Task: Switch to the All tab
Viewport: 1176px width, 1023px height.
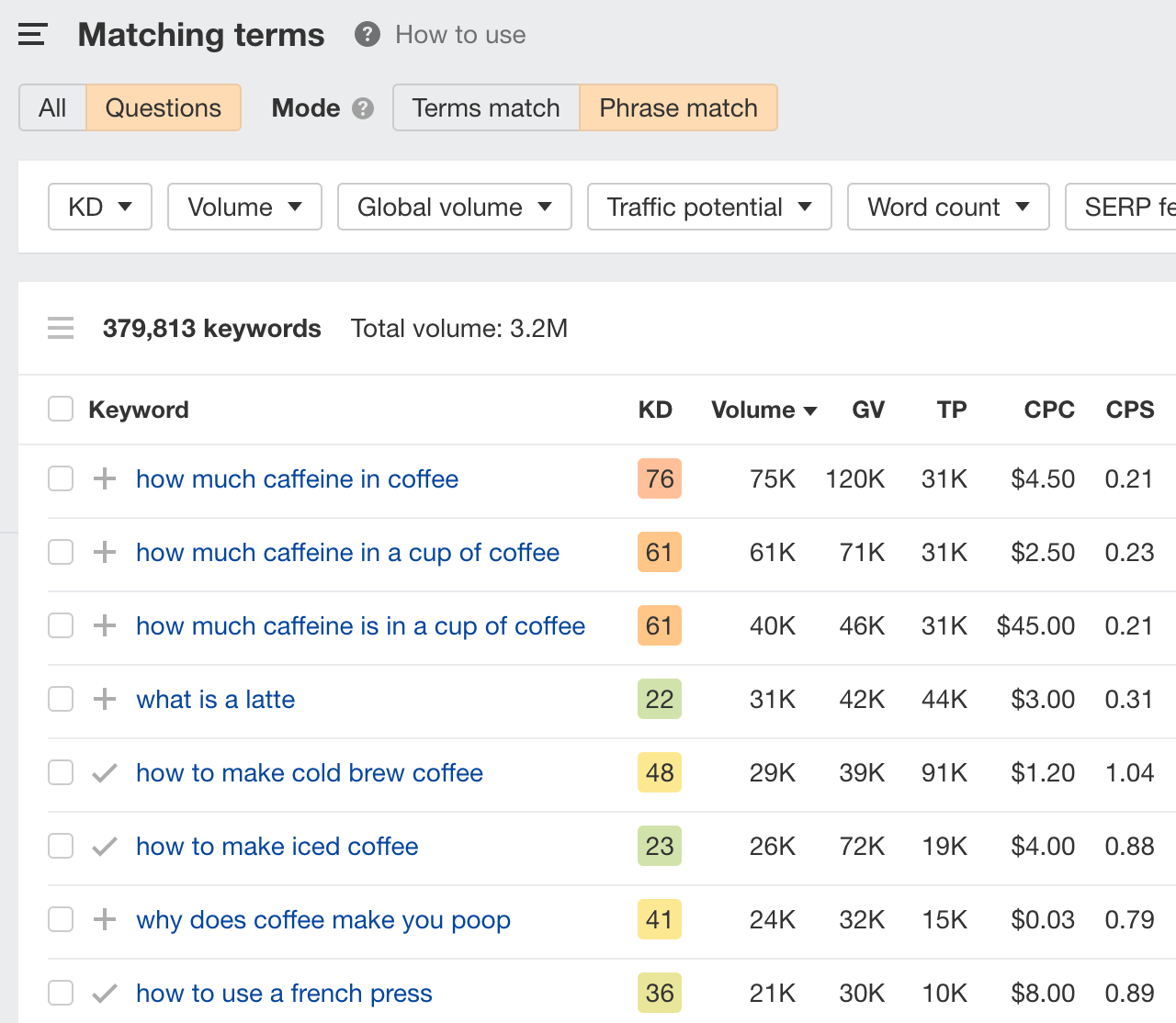Action: coord(52,107)
